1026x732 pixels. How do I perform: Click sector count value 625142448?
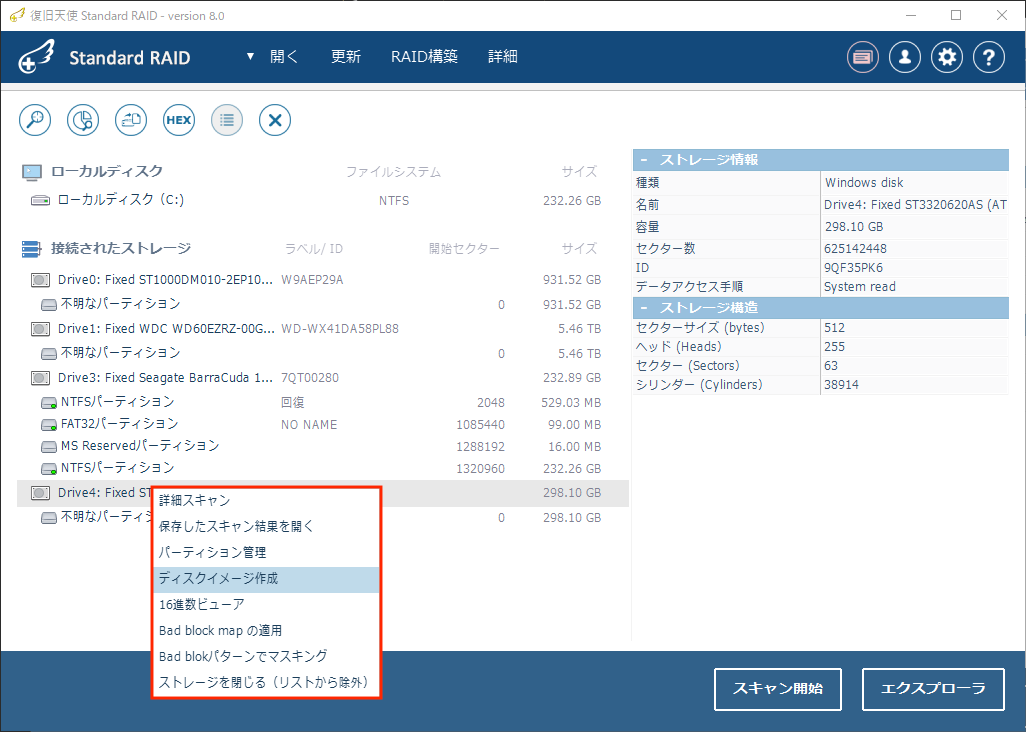point(855,249)
